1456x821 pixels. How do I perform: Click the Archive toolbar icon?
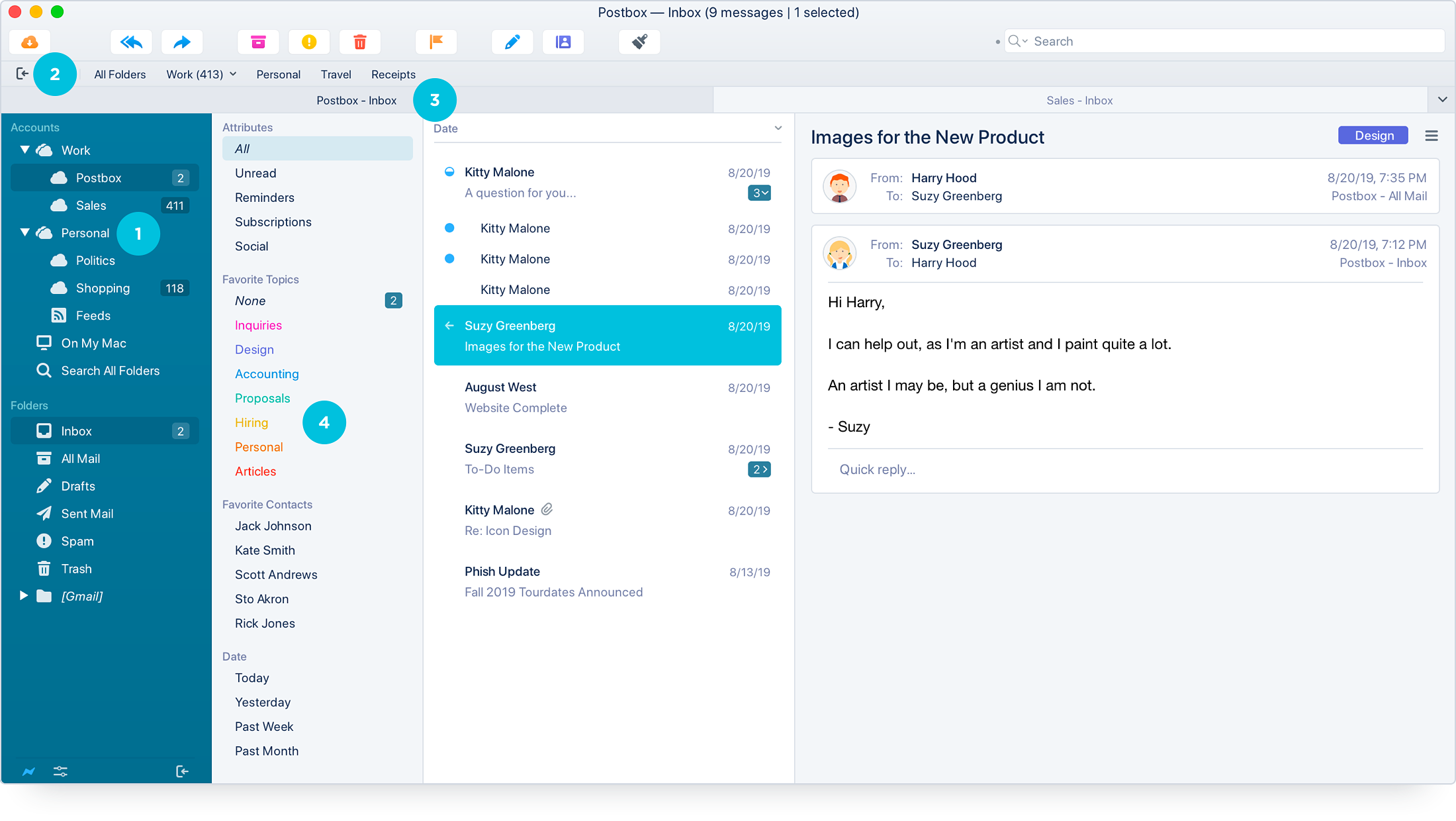(x=257, y=41)
